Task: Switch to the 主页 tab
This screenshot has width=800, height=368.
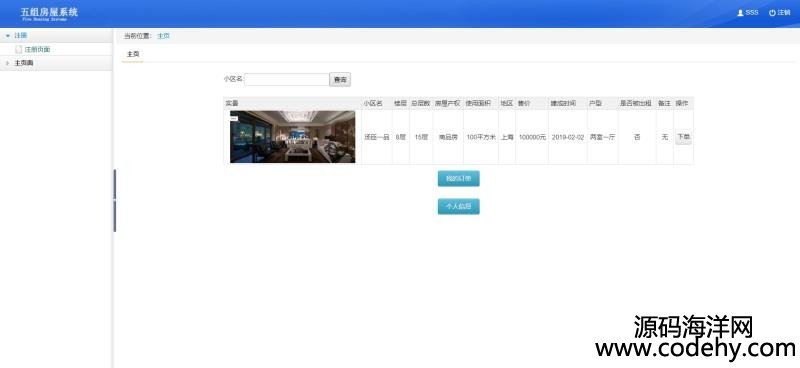Action: [x=133, y=54]
